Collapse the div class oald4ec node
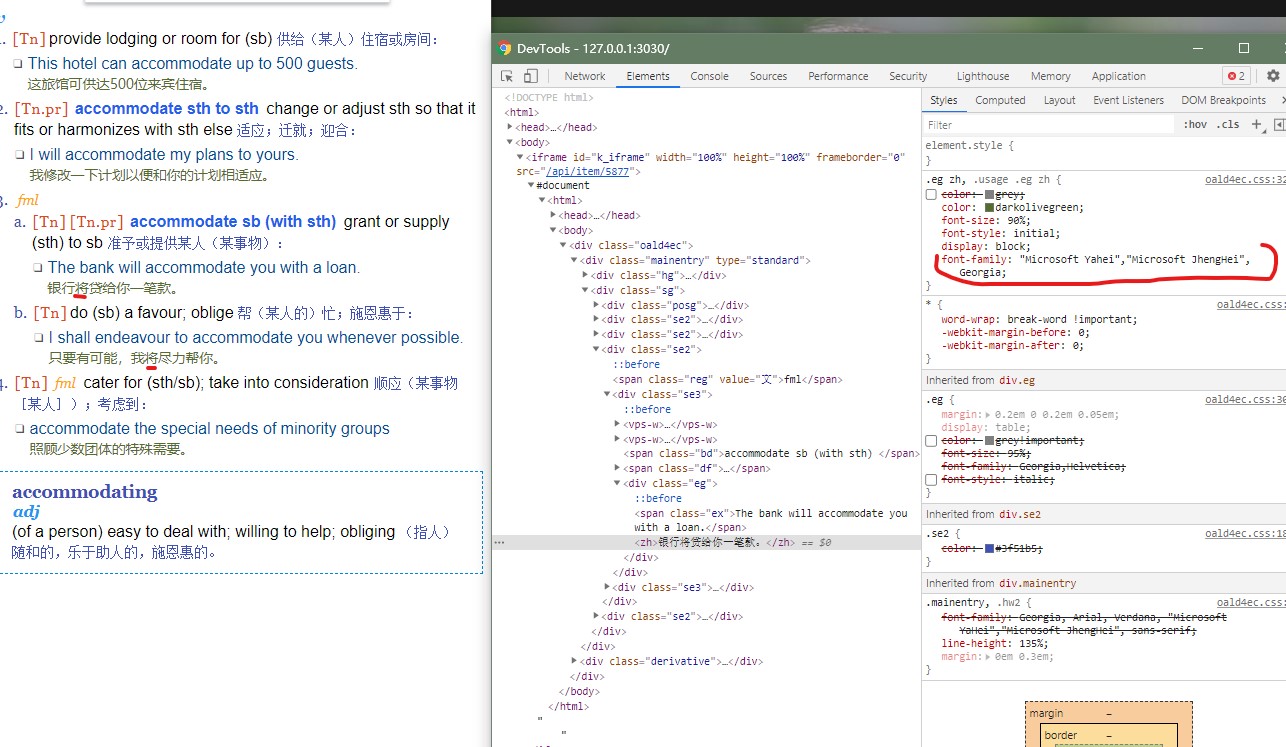Screen dimensions: 1286x747 563,245
